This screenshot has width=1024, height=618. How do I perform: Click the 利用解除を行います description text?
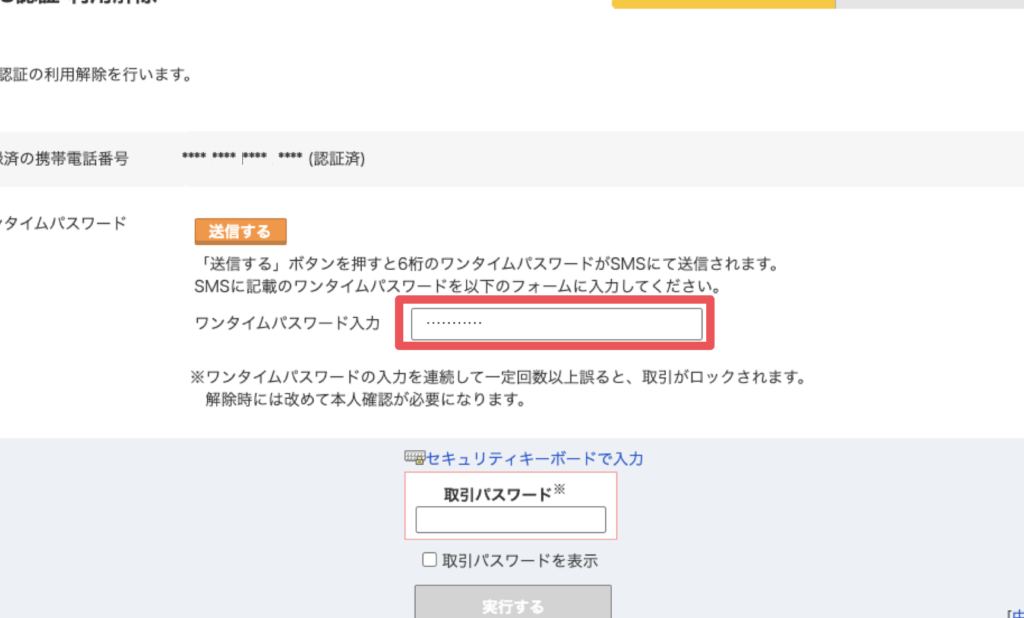pyautogui.click(x=96, y=75)
